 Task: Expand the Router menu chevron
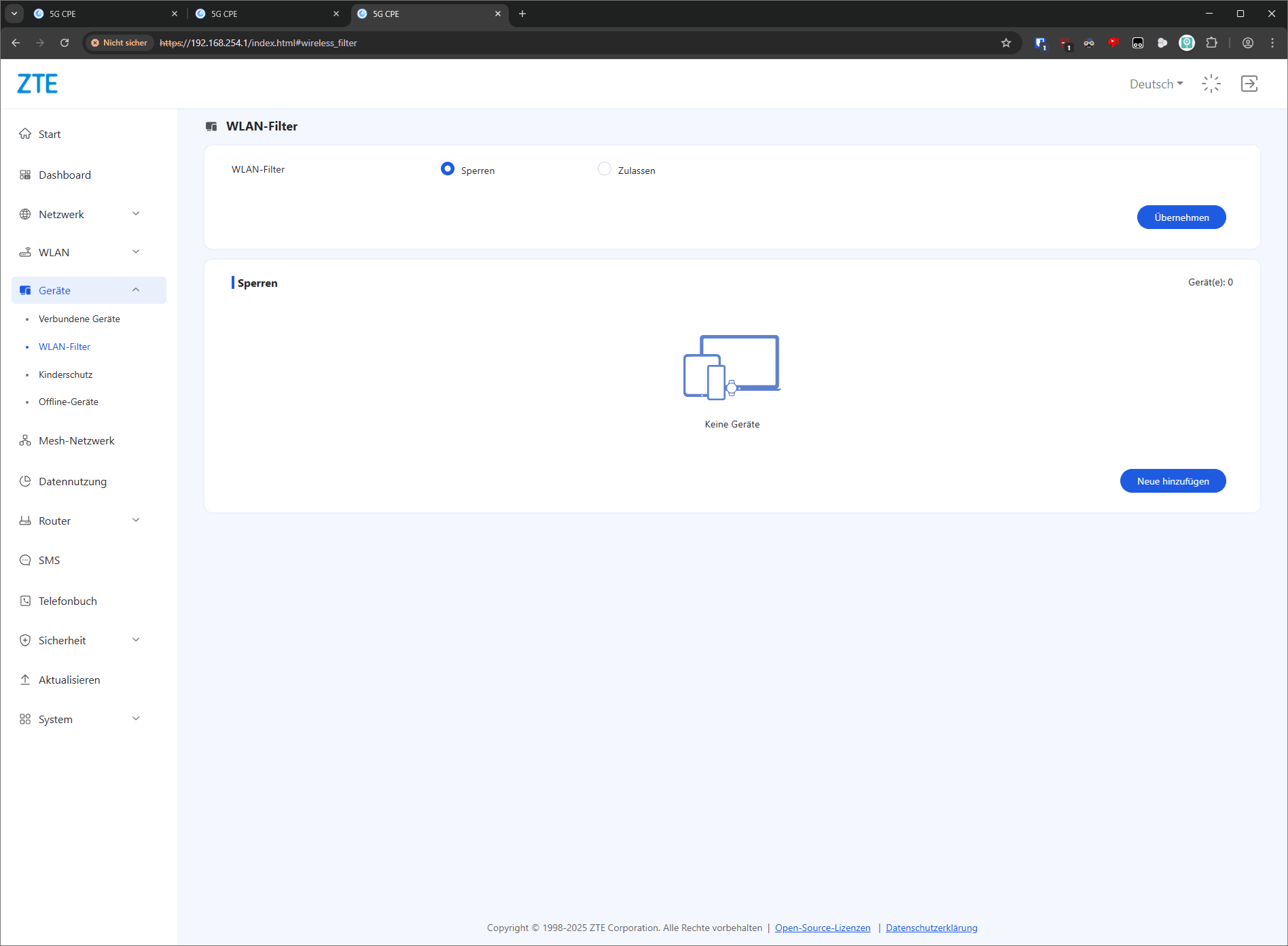[x=136, y=520]
